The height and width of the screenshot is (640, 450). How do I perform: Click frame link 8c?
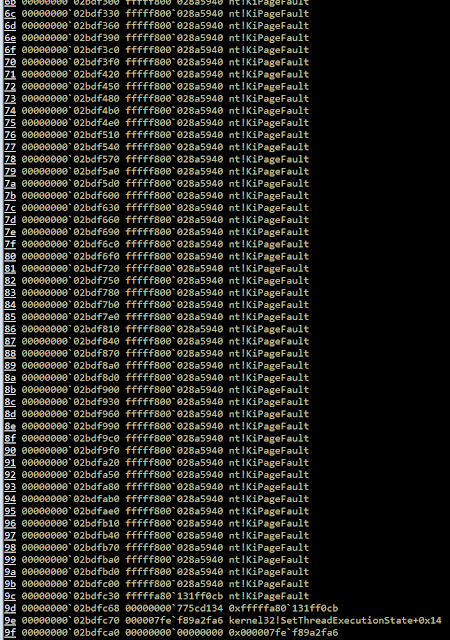click(x=10, y=402)
